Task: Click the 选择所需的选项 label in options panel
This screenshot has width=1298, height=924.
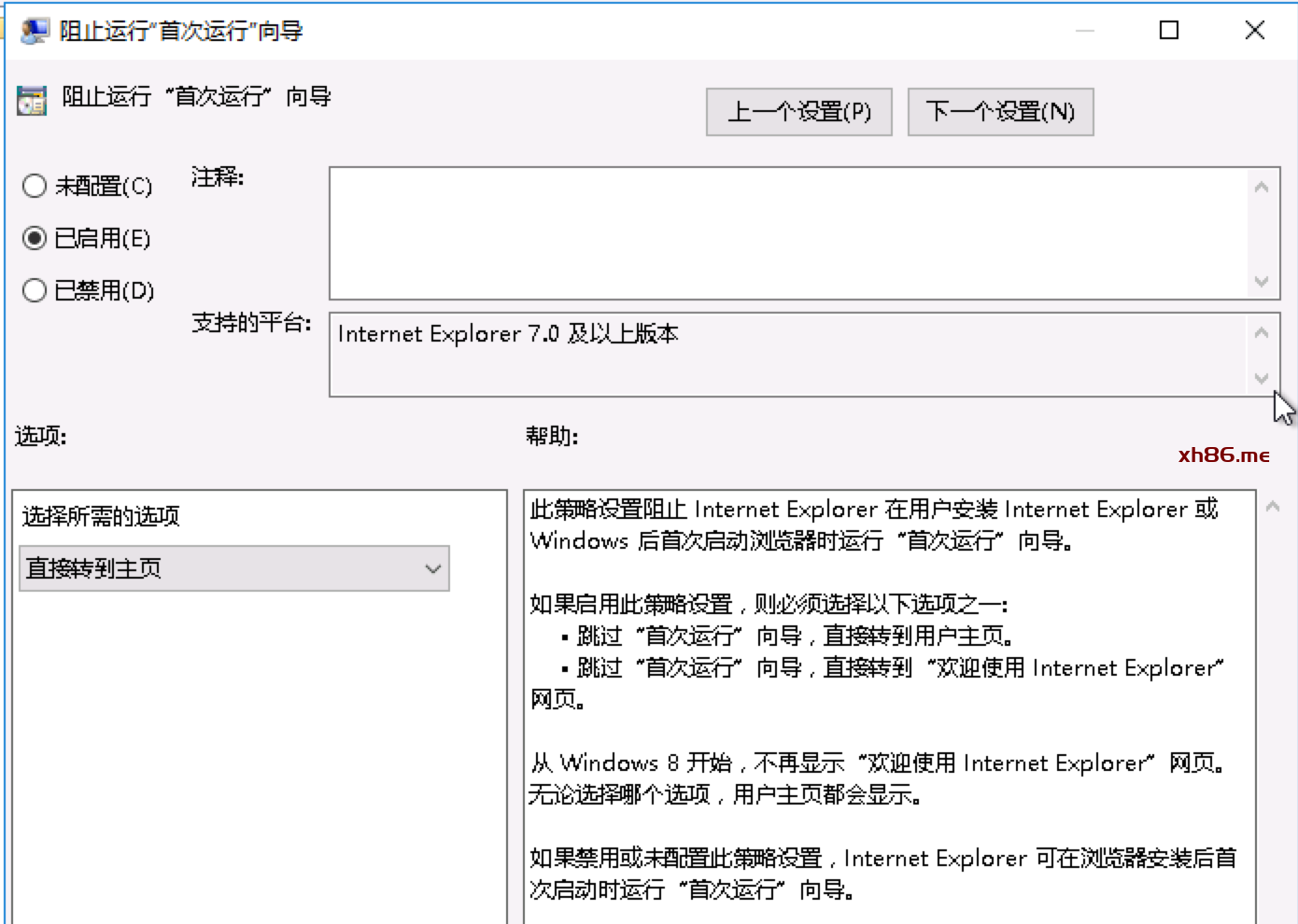Action: (x=101, y=516)
